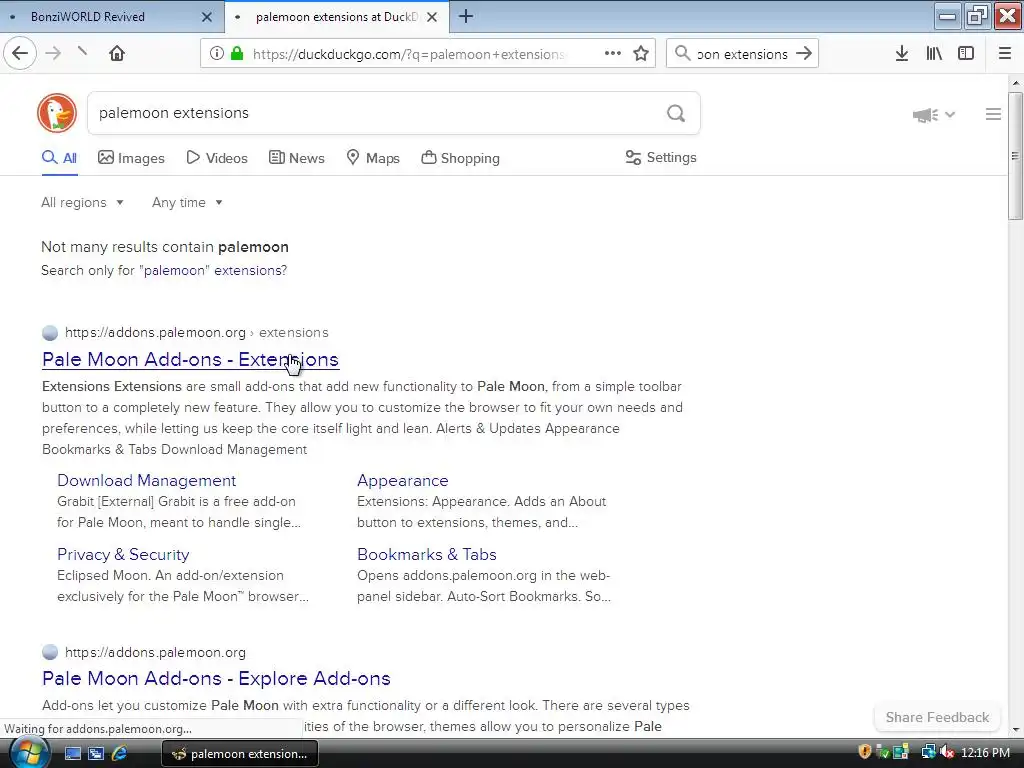
Task: Click the DuckDuckGo duck logo
Action: click(x=57, y=112)
